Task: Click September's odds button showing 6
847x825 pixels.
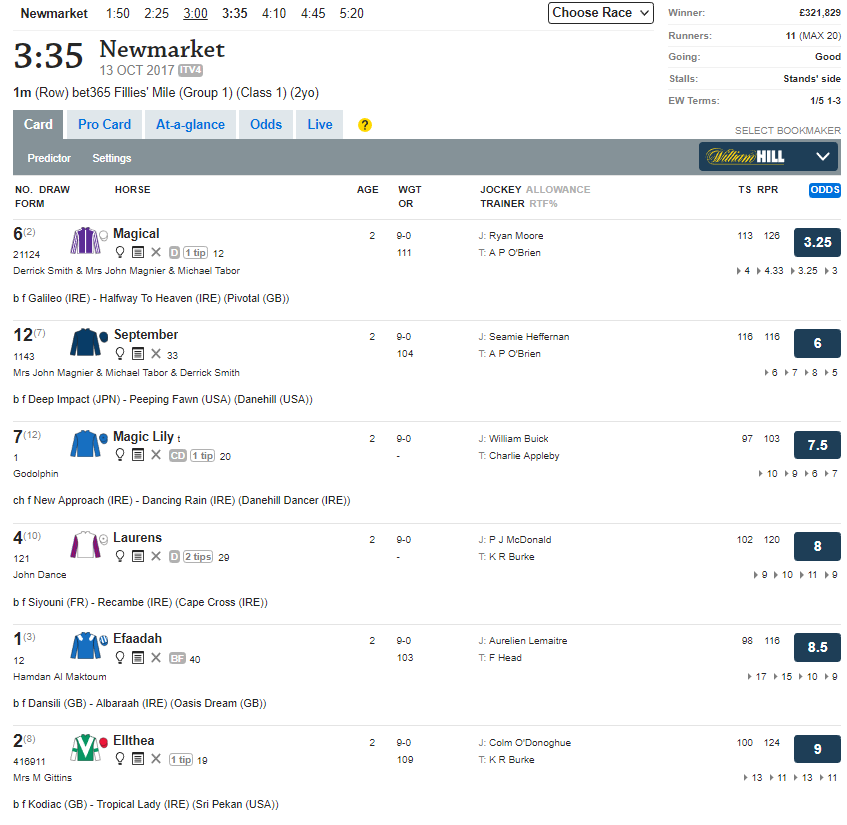Action: click(x=817, y=343)
